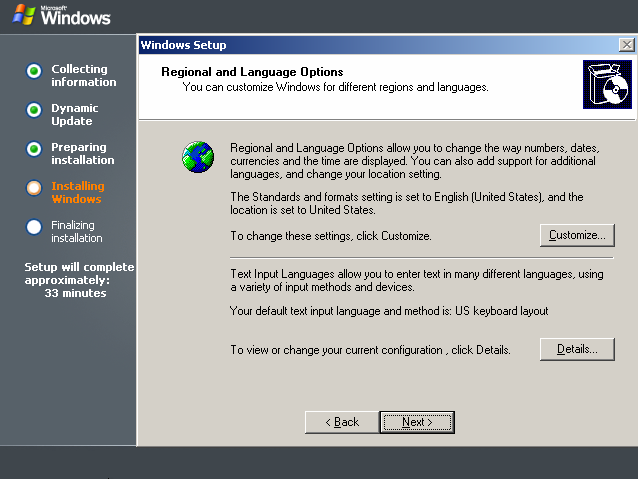This screenshot has height=479, width=638.
Task: Click the 'Collecting information' label
Action: coord(84,75)
